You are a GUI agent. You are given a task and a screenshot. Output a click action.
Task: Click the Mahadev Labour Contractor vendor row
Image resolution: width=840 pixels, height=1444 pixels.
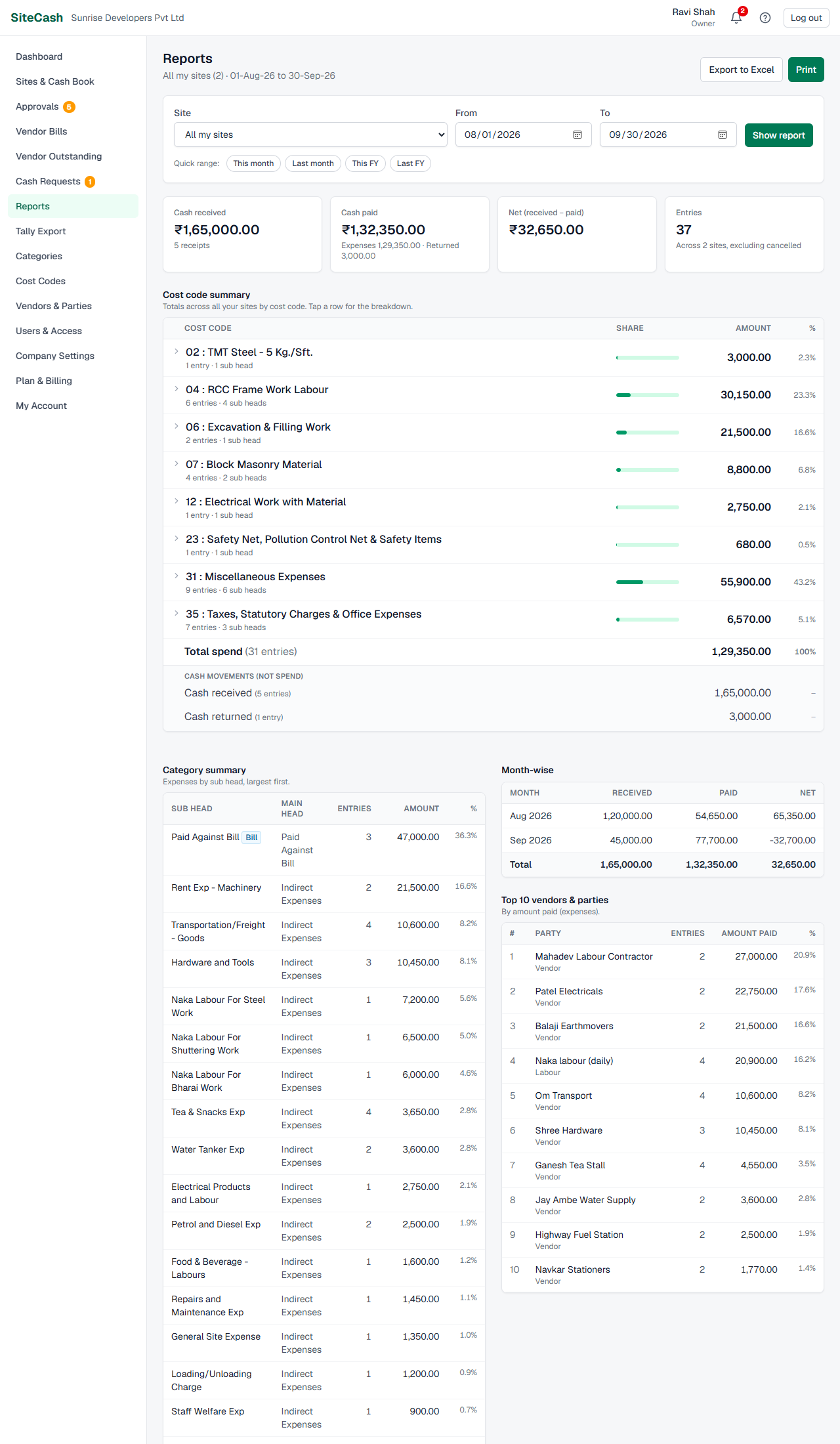(663, 962)
